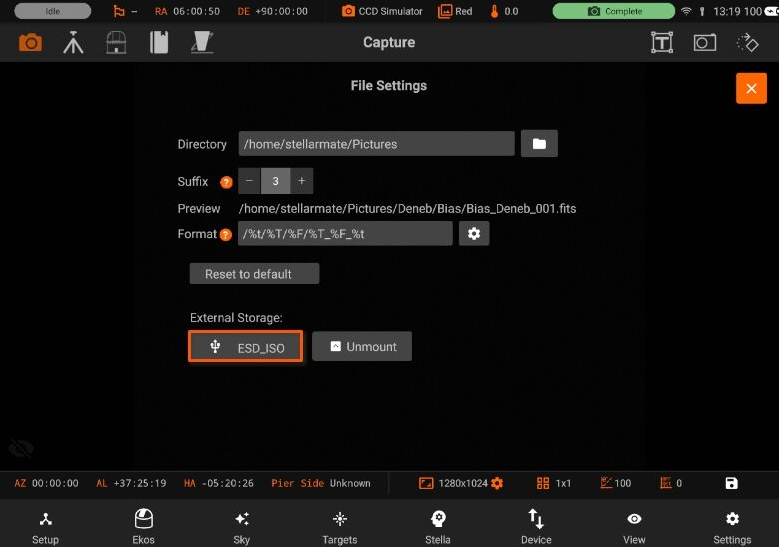The width and height of the screenshot is (779, 547).
Task: Click Reset to default button
Action: click(x=254, y=274)
